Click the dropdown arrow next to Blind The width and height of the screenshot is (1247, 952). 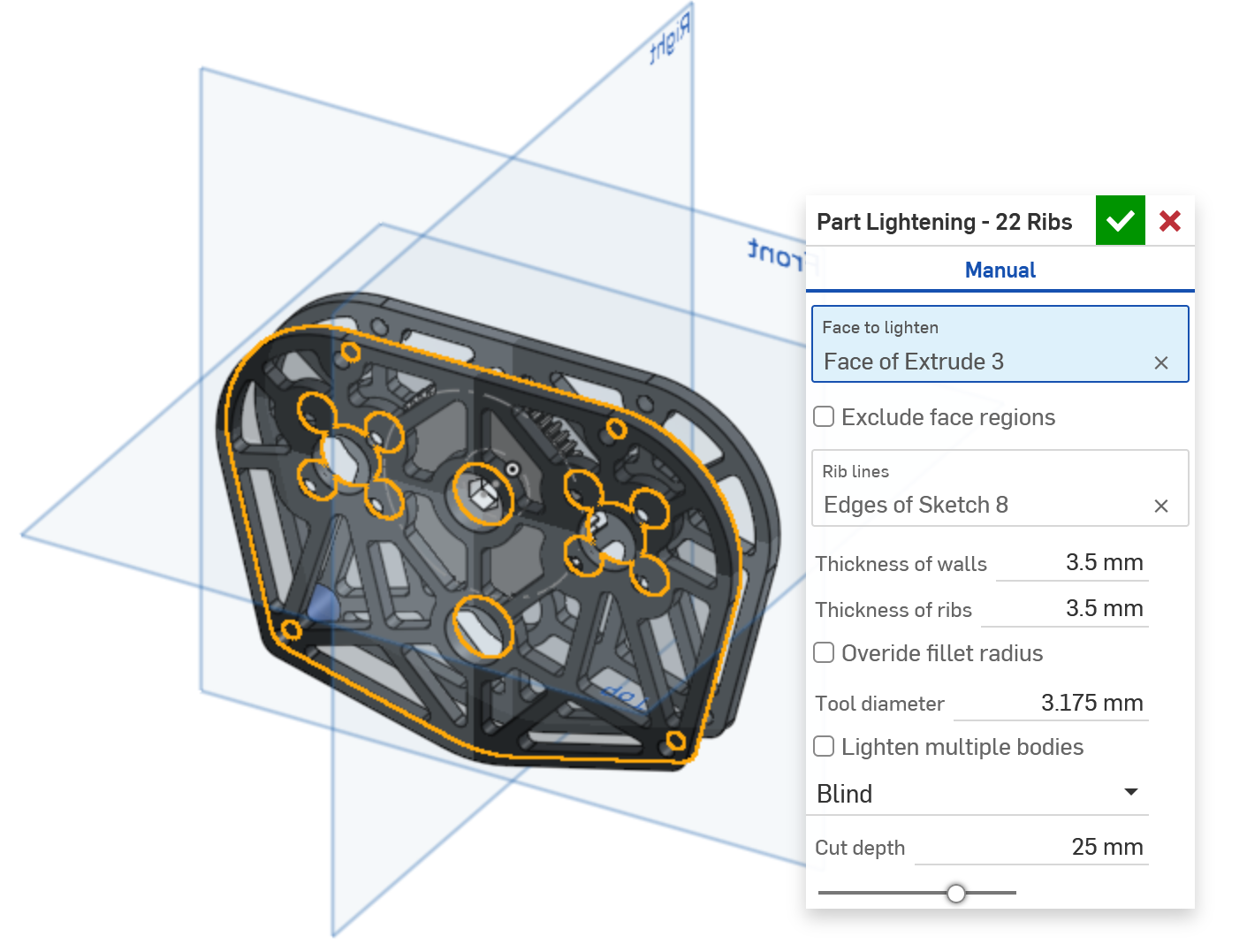1130,792
